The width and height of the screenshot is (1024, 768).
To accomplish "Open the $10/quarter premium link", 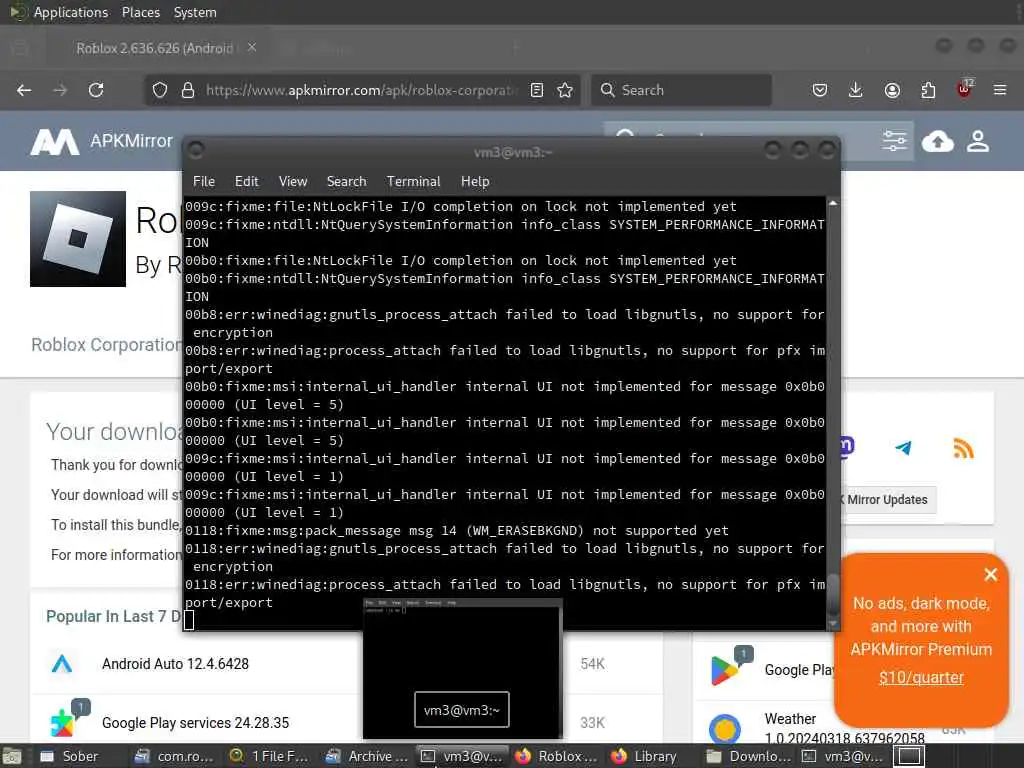I will 921,677.
